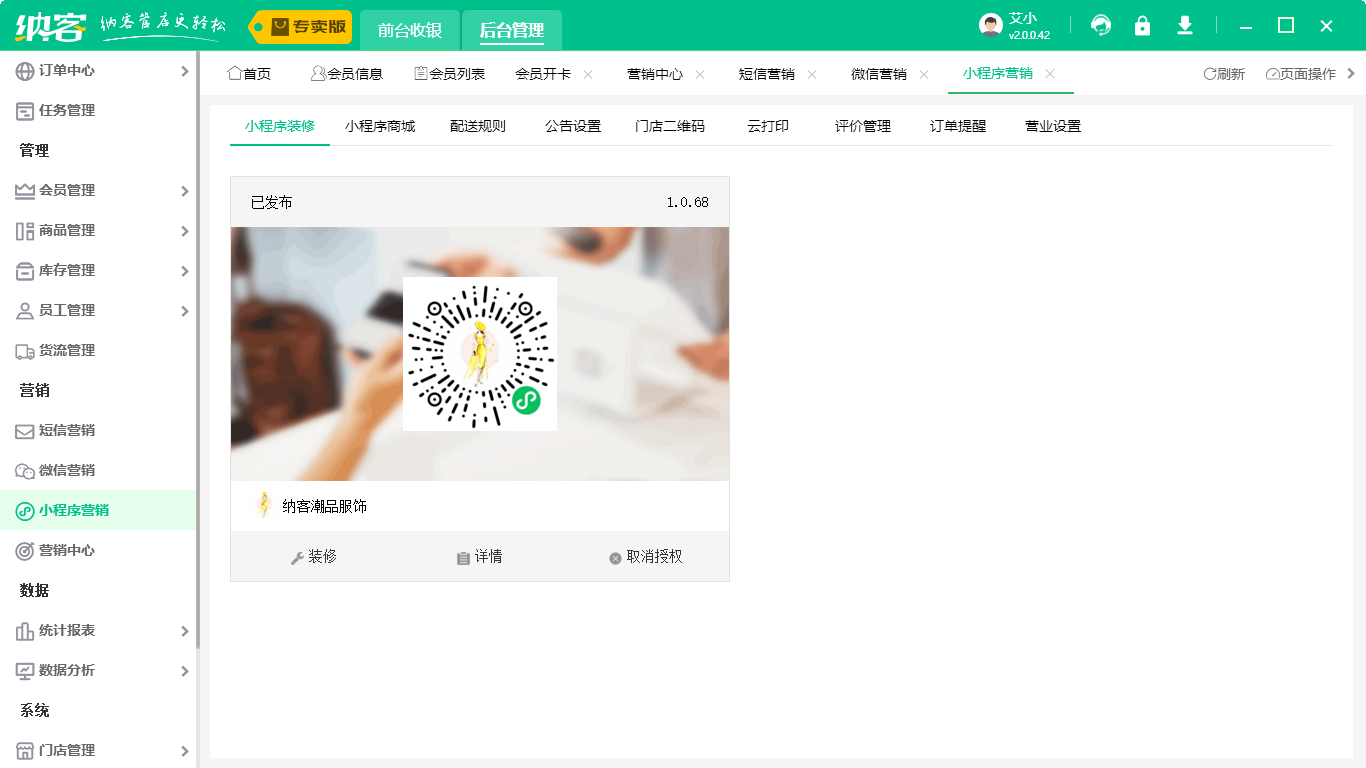Click the 货流管理 truck icon
The image size is (1366, 768).
(x=25, y=351)
